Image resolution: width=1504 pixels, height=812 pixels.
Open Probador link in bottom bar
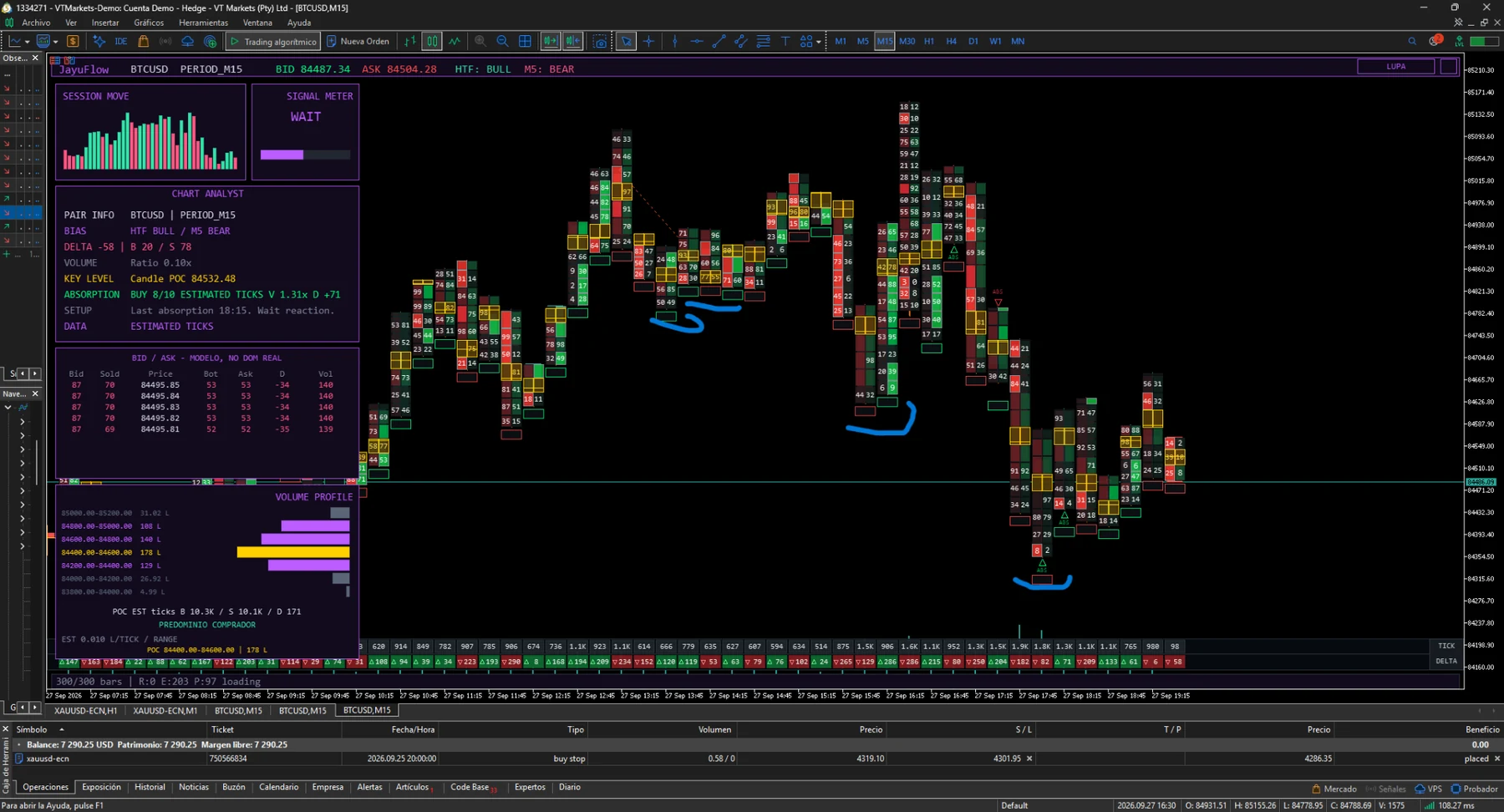[1475, 789]
